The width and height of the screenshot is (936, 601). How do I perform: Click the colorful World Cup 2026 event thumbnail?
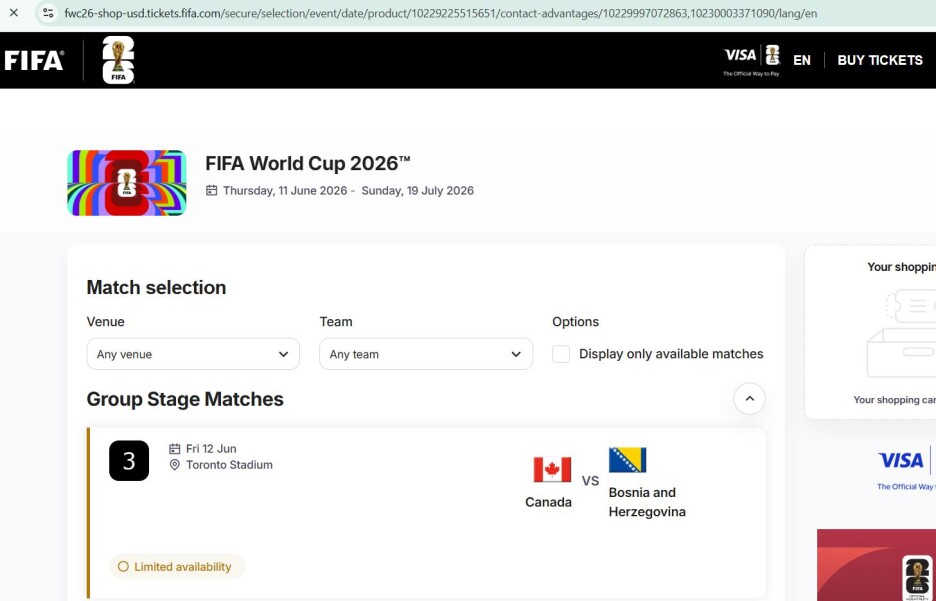pyautogui.click(x=127, y=183)
